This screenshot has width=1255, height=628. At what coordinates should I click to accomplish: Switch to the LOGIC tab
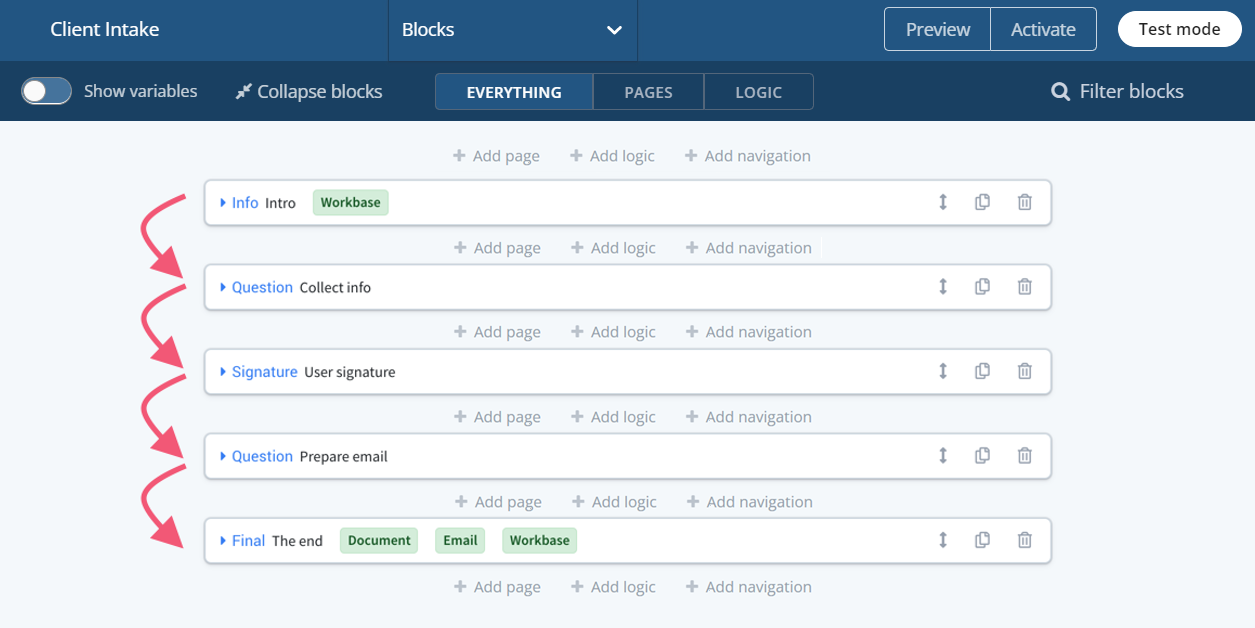pos(758,91)
